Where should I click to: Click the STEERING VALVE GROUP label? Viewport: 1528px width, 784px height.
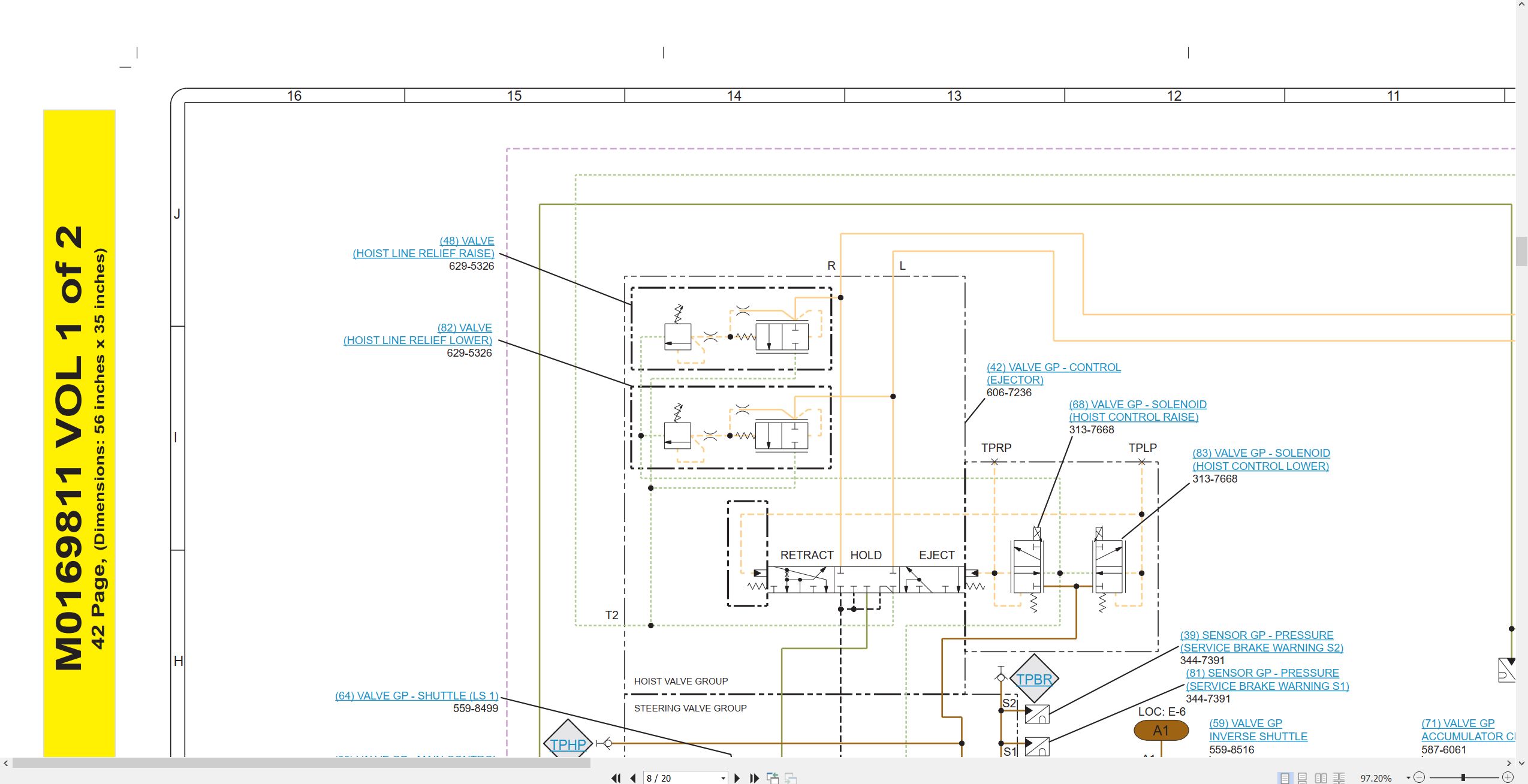[x=690, y=708]
